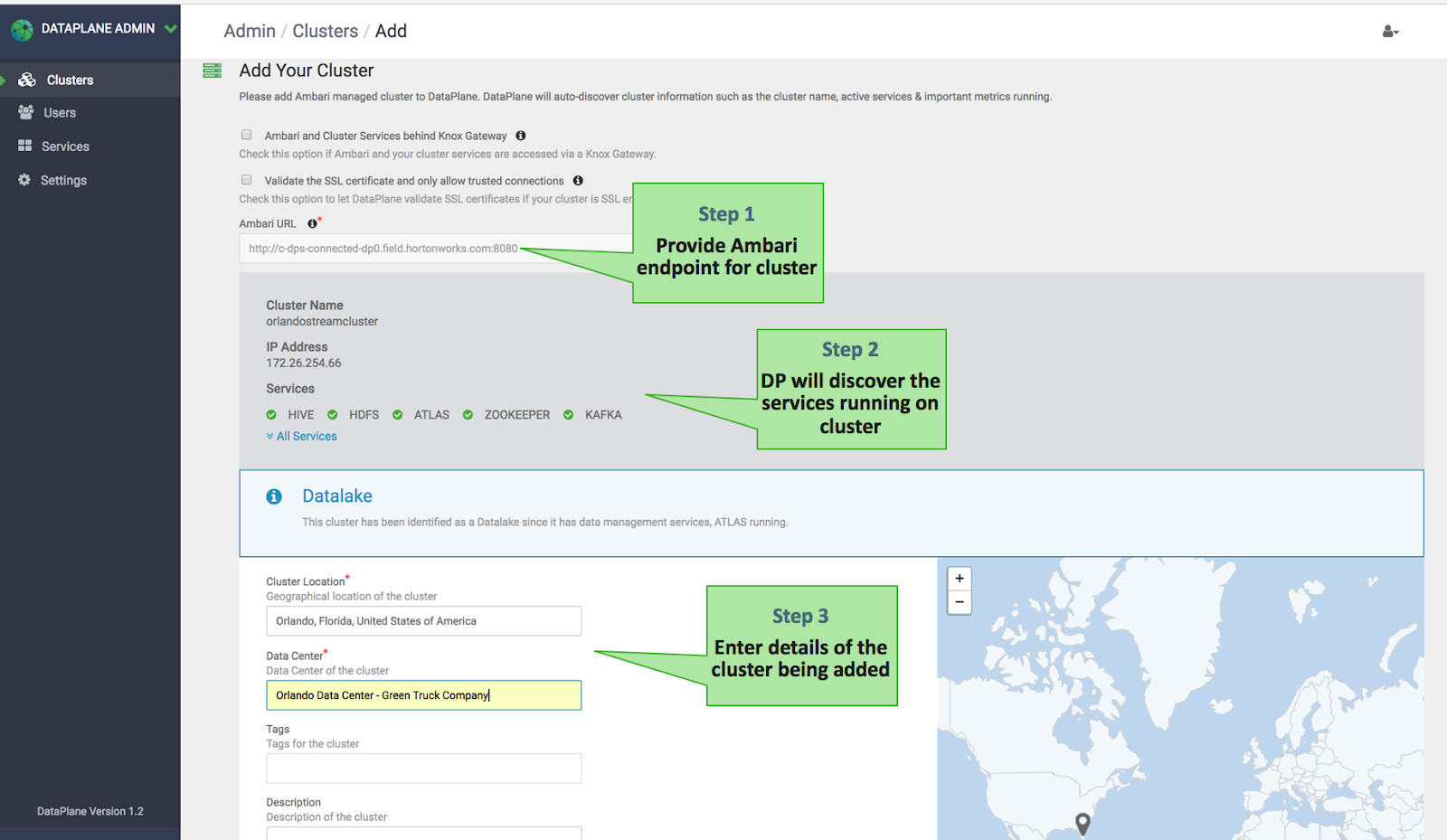Click the HDFS service label

(x=364, y=415)
